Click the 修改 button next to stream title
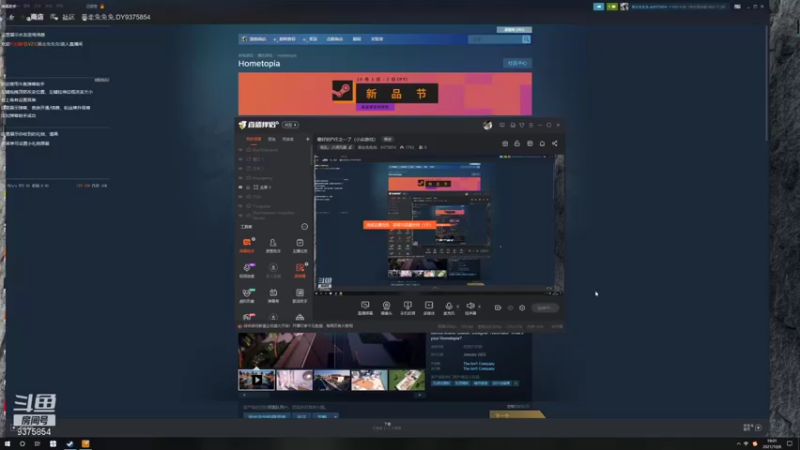Viewport: 800px width, 450px height. point(388,139)
